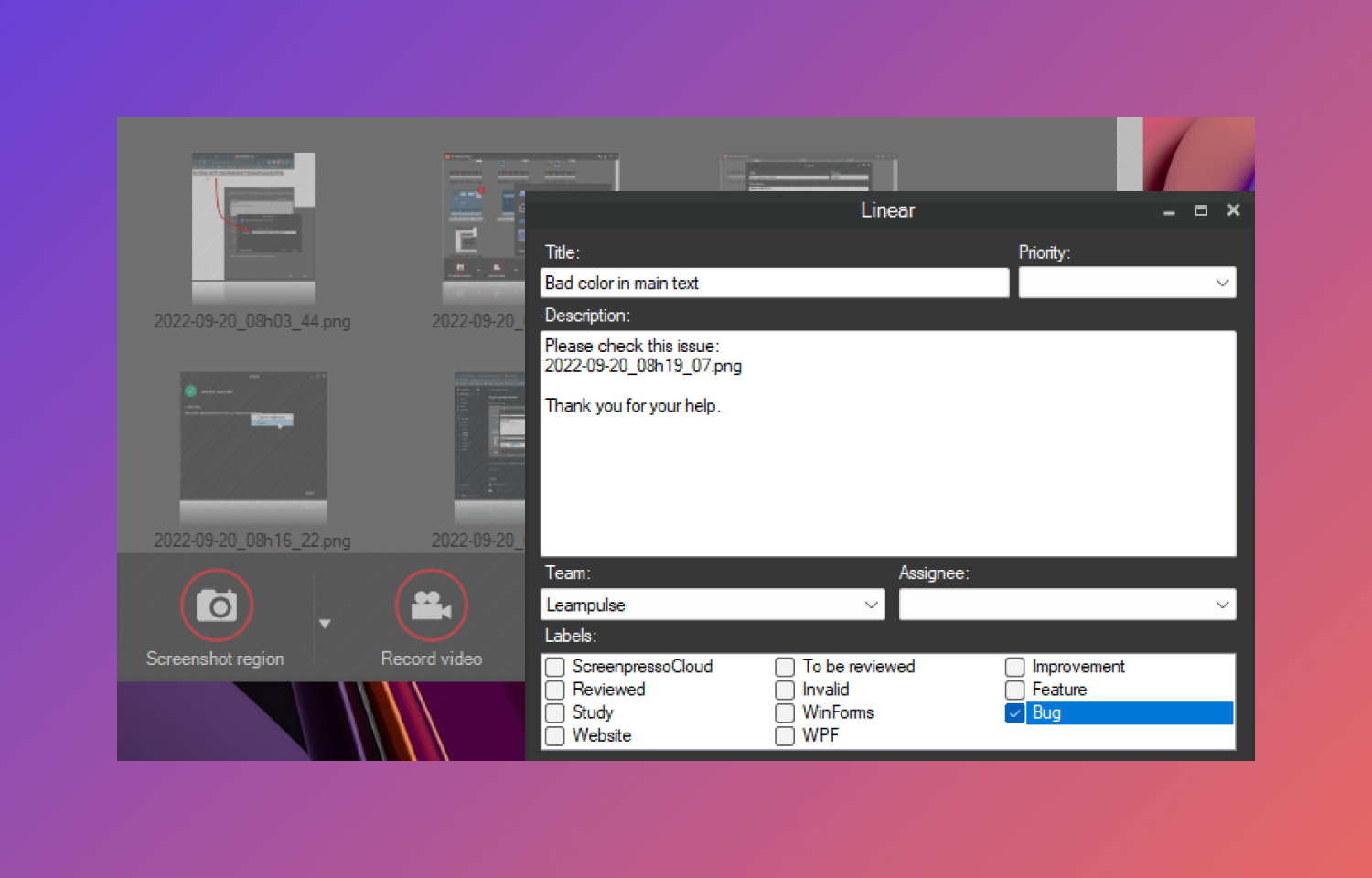The height and width of the screenshot is (878, 1372).
Task: Click the Screenshot region camera icon
Action: click(217, 605)
